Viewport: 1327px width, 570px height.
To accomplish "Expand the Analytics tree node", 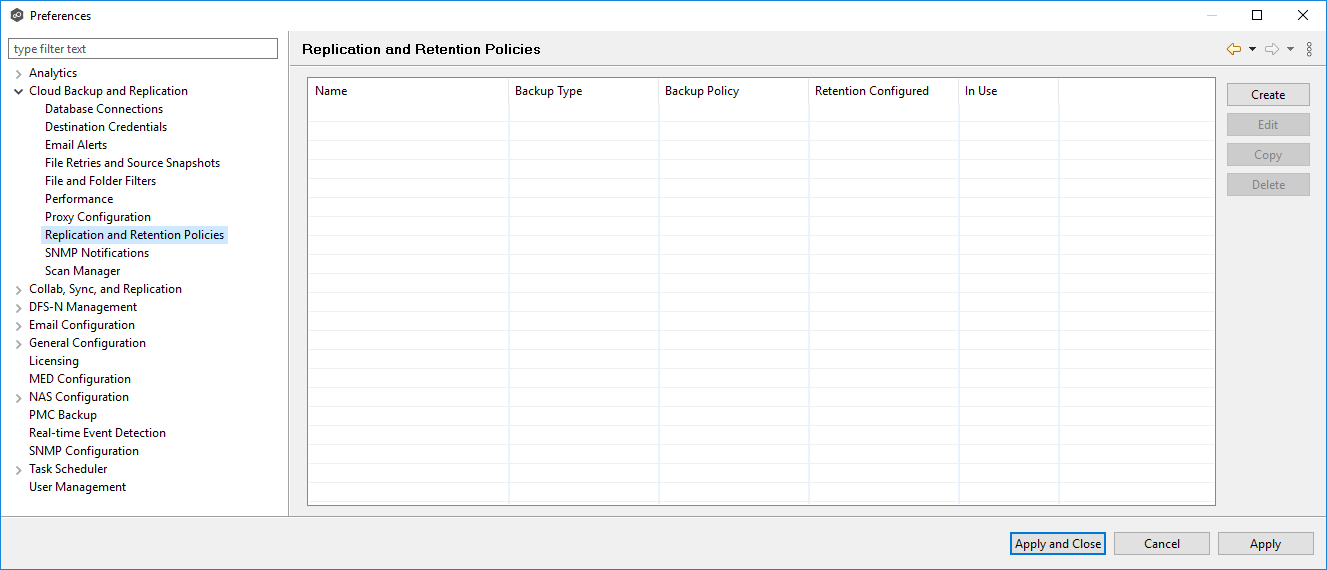I will pyautogui.click(x=18, y=74).
